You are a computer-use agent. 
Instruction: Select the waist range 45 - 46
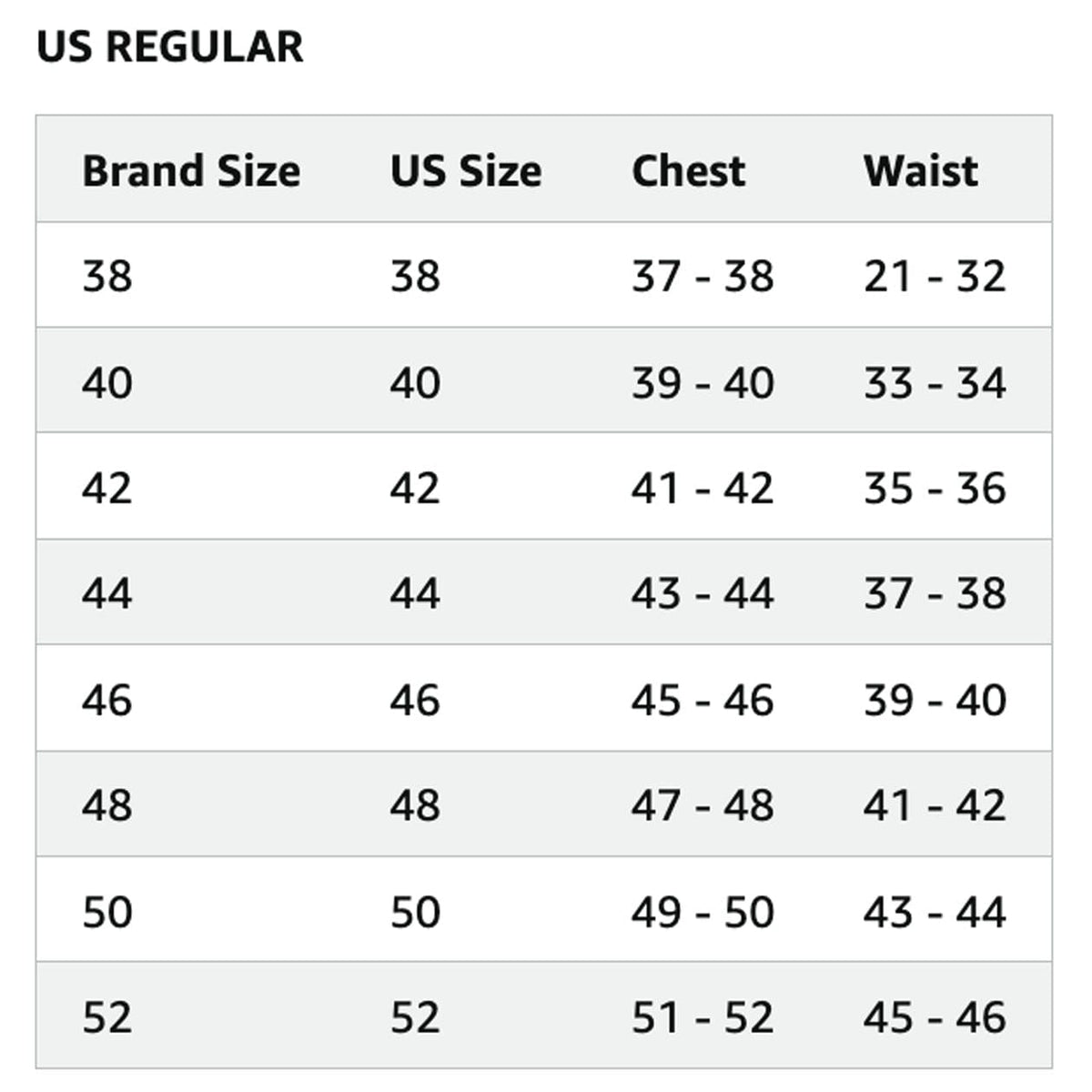click(935, 1016)
